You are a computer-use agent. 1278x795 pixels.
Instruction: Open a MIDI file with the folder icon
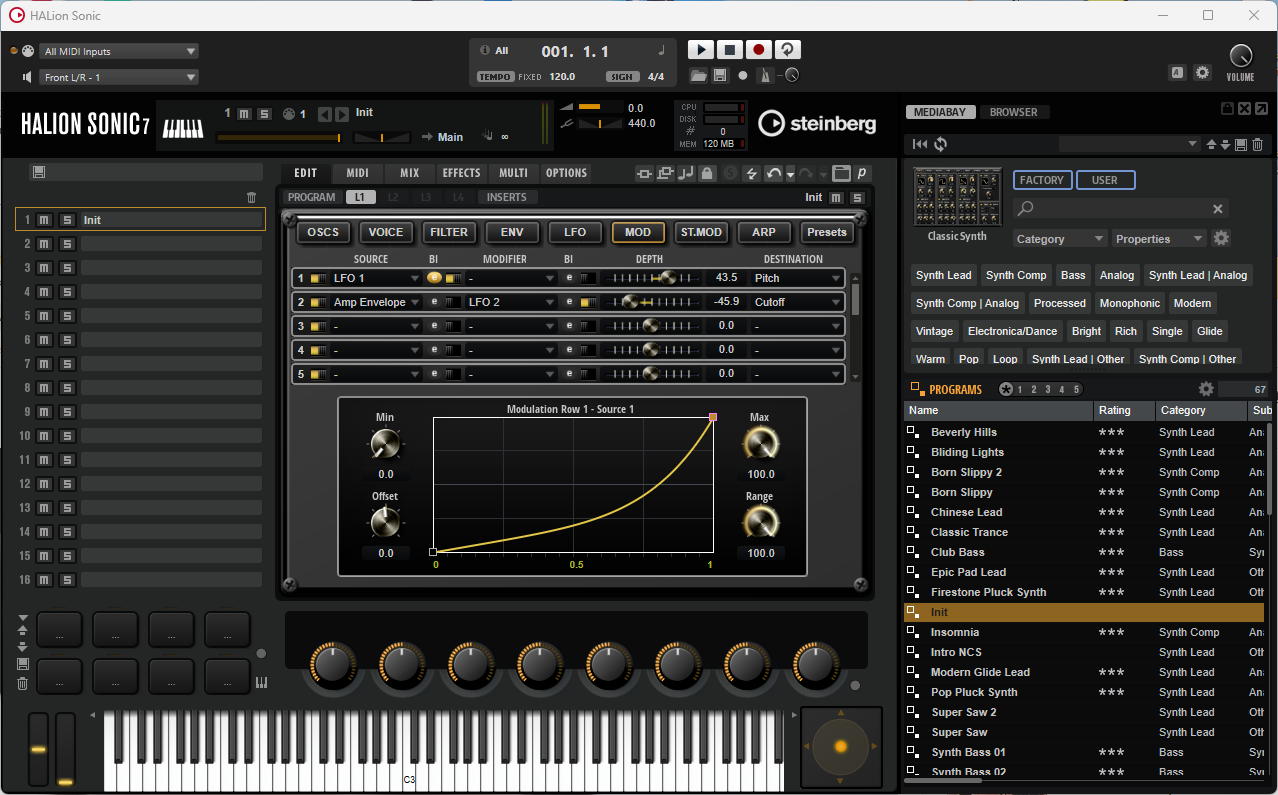698,76
